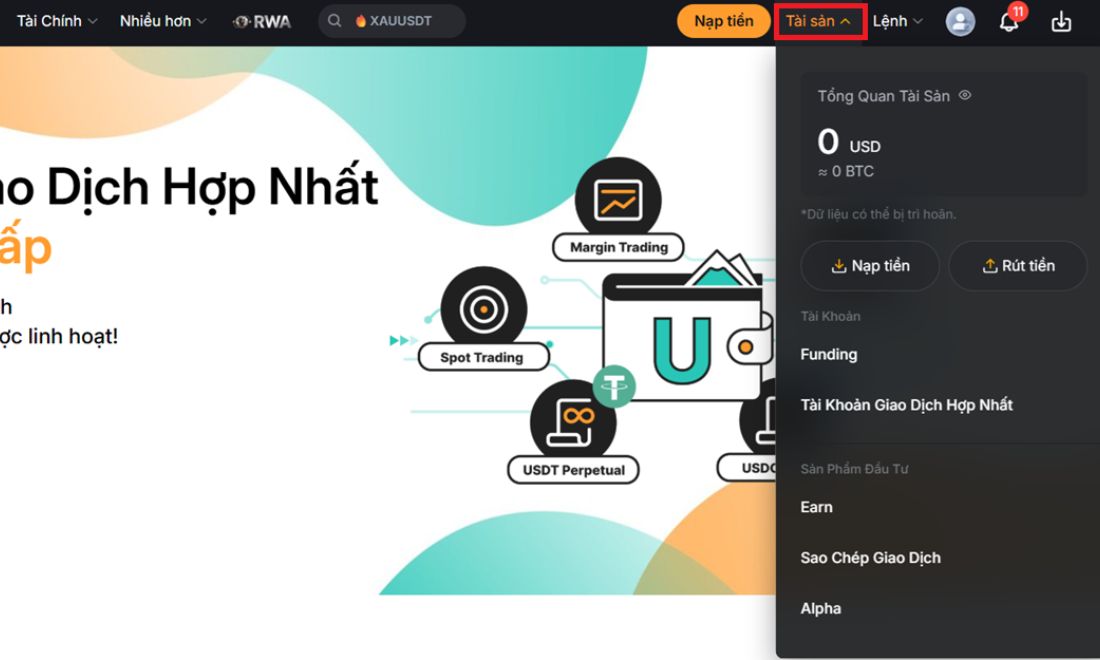
Task: Collapse the Tài sản dropdown
Action: 819,22
